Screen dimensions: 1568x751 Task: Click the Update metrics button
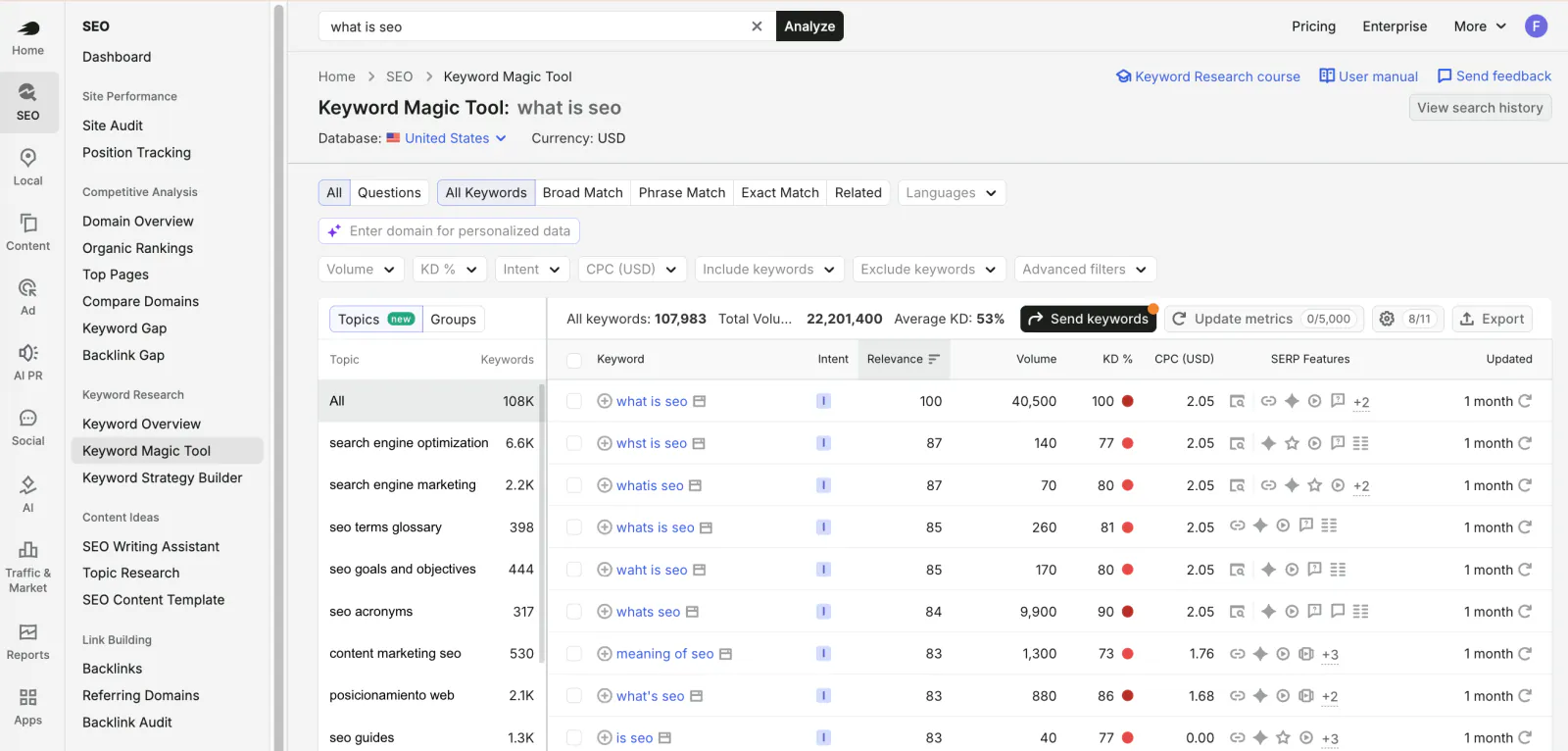click(1262, 319)
